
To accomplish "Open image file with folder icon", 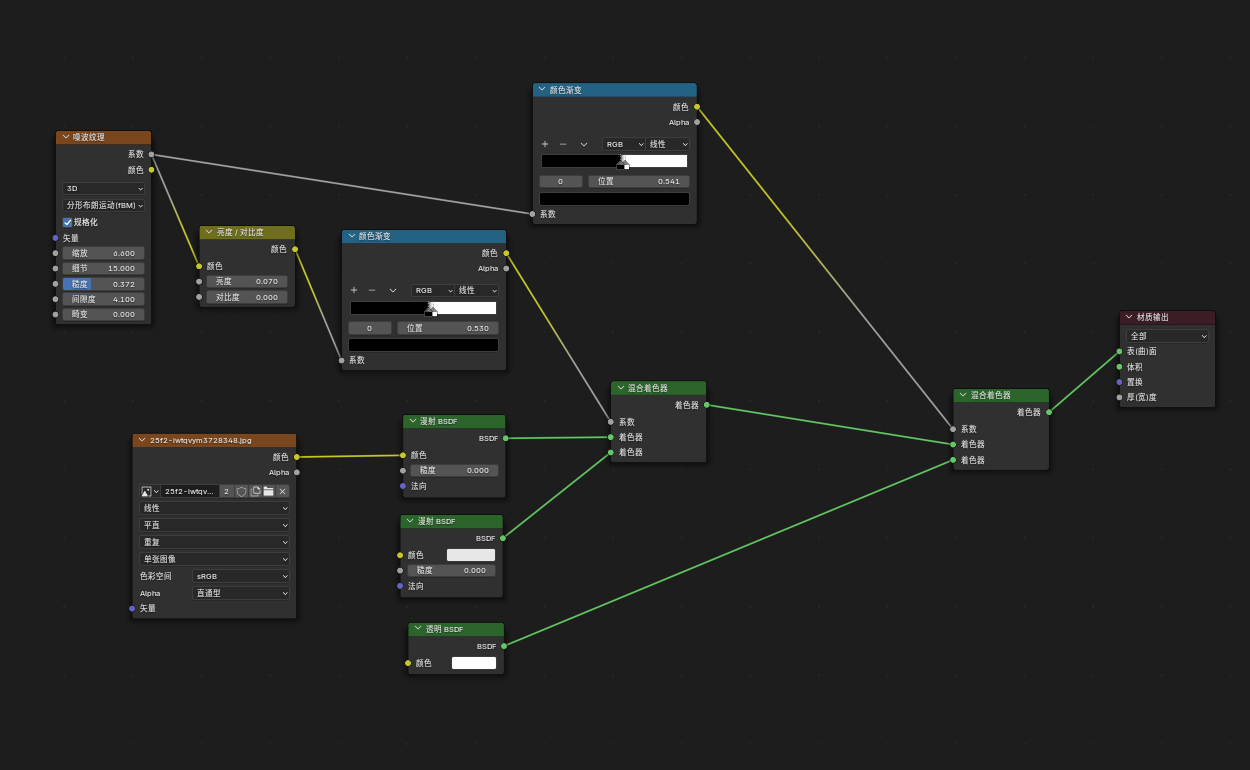I will tap(268, 491).
